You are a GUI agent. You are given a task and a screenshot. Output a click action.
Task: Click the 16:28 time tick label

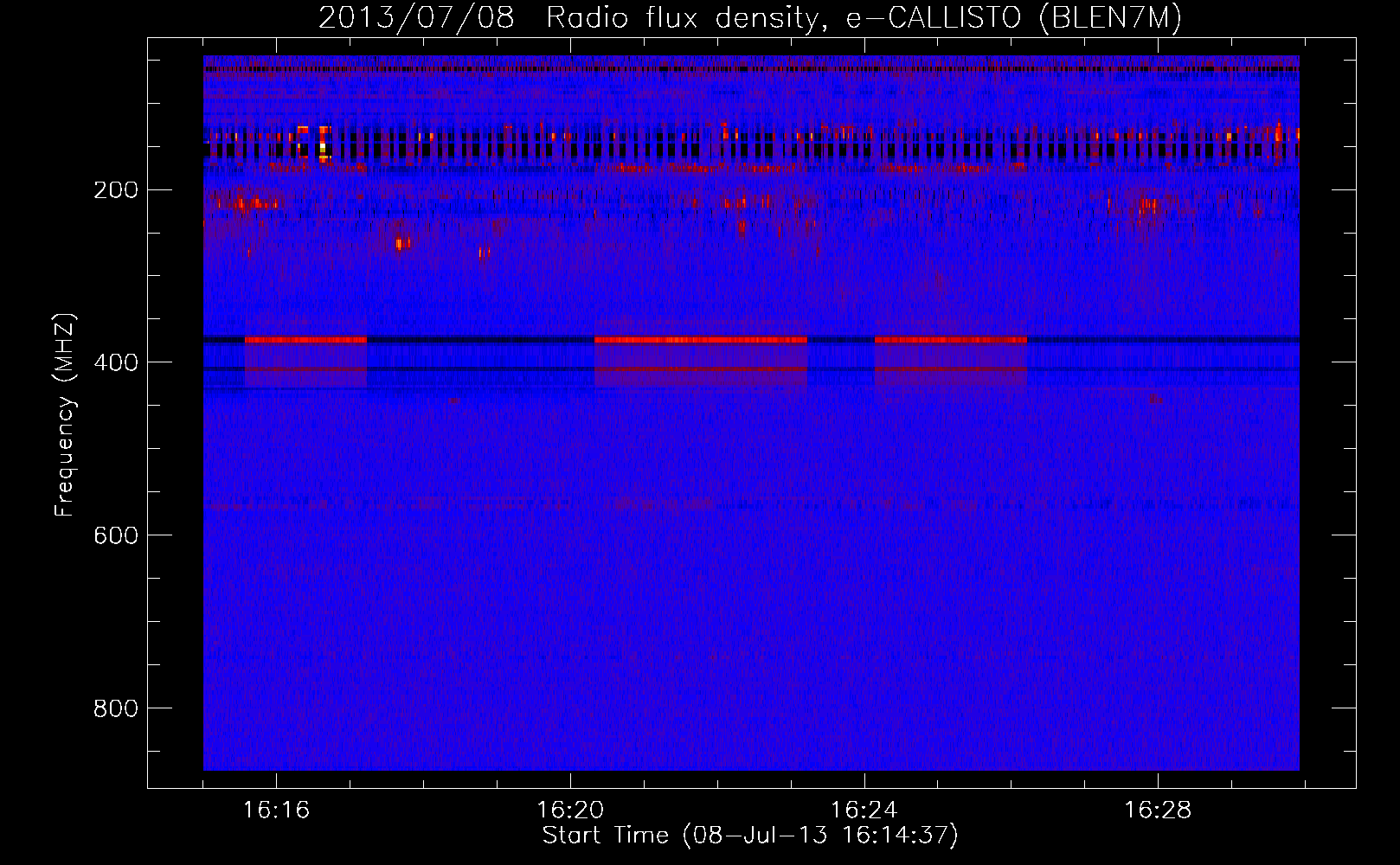tap(1158, 811)
